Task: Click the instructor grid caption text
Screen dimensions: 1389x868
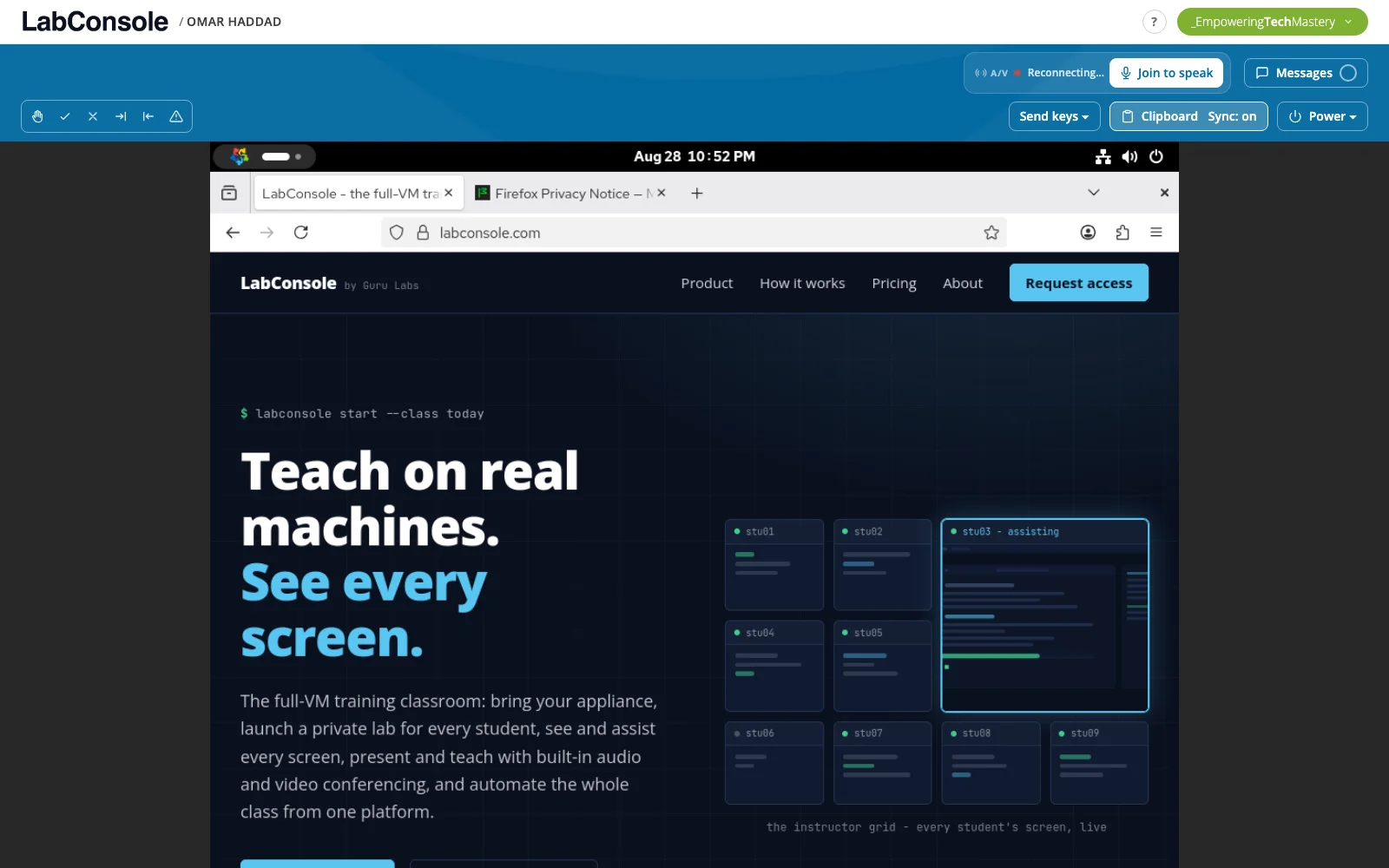Action: (937, 827)
